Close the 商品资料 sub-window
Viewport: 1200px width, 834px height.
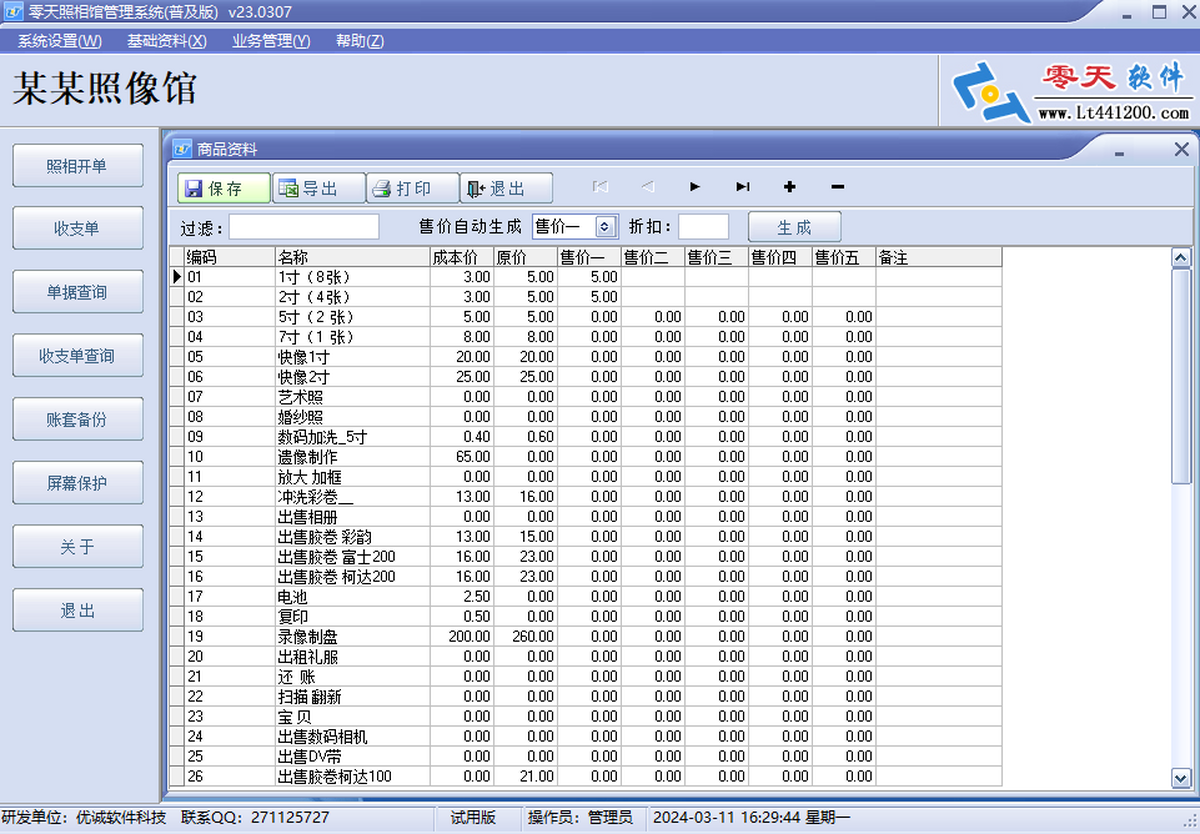click(x=1181, y=150)
